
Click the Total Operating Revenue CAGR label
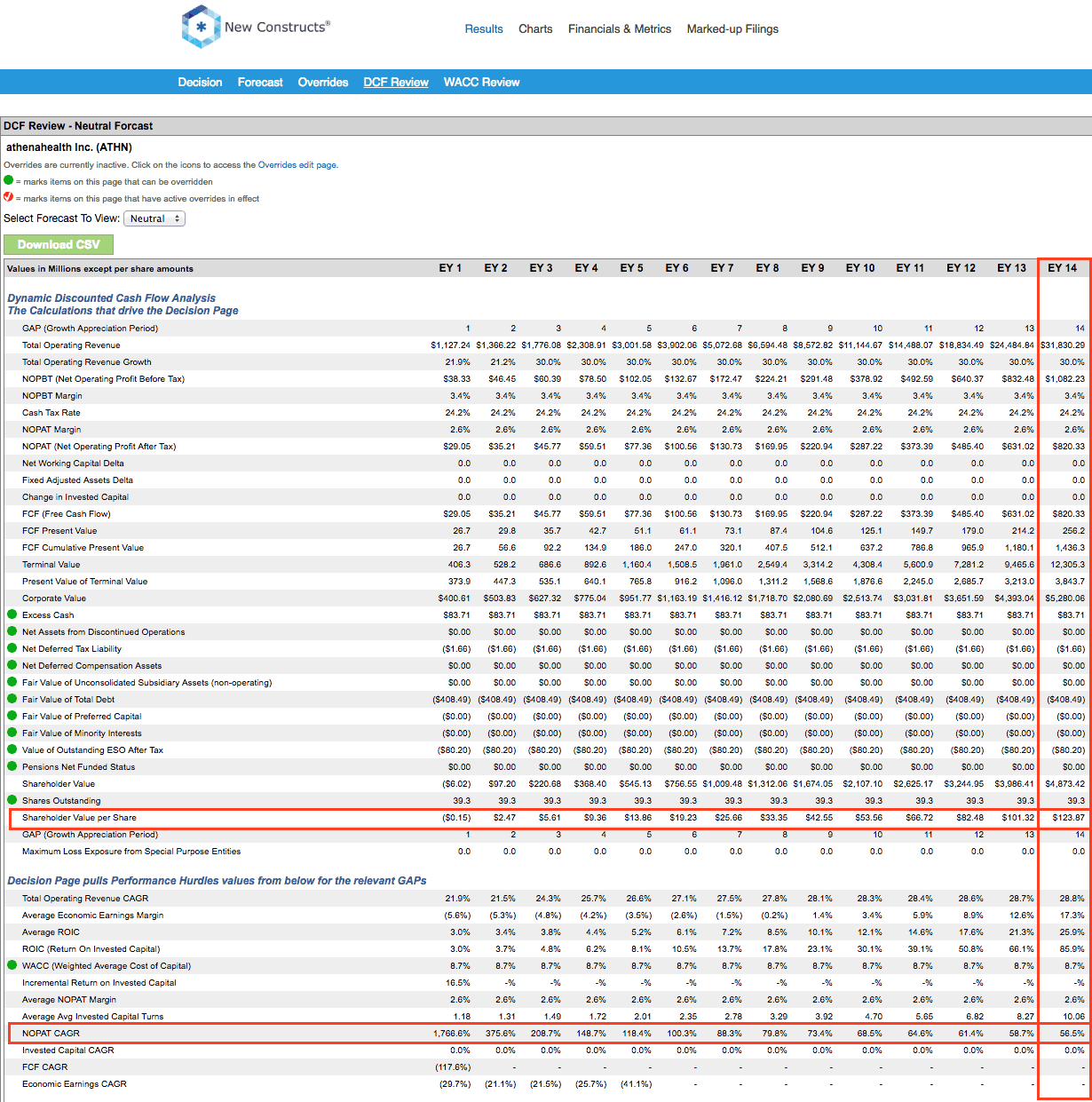point(85,899)
